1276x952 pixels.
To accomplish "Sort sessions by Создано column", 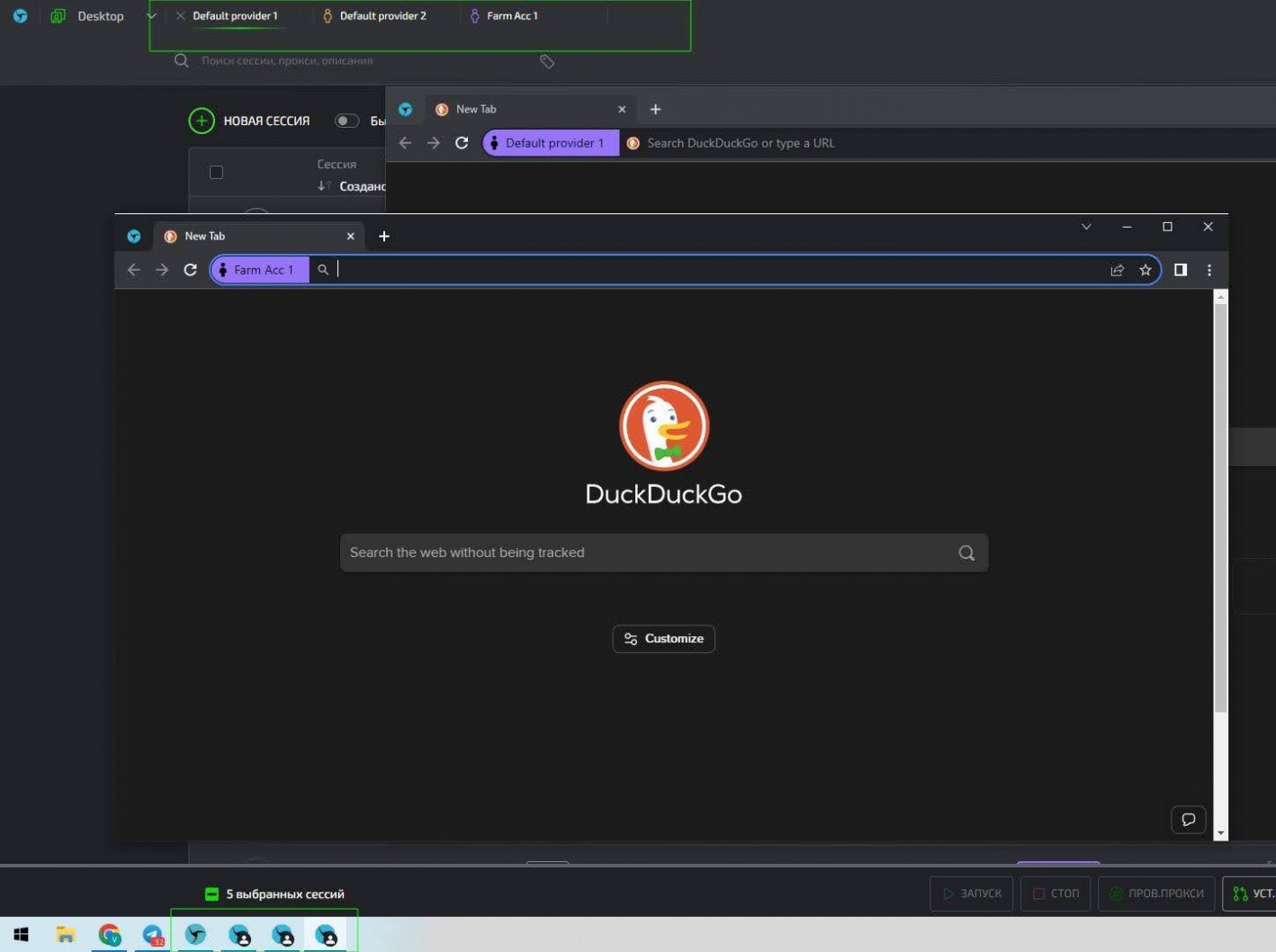I will pos(362,186).
